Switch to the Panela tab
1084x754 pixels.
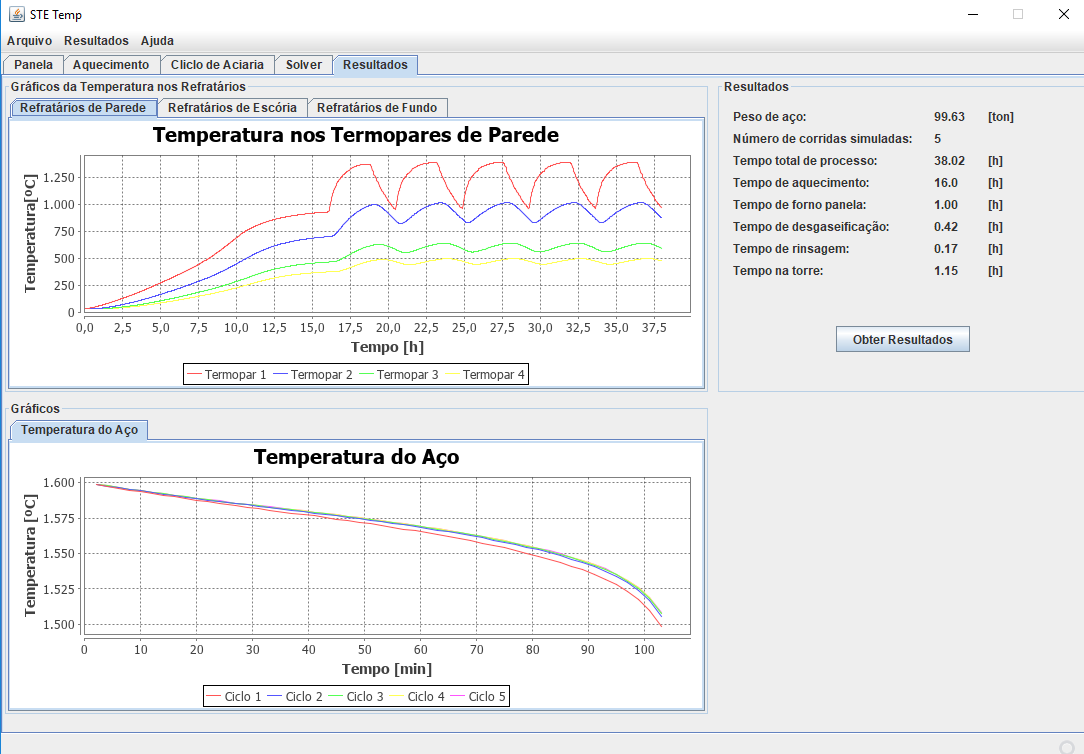[34, 65]
